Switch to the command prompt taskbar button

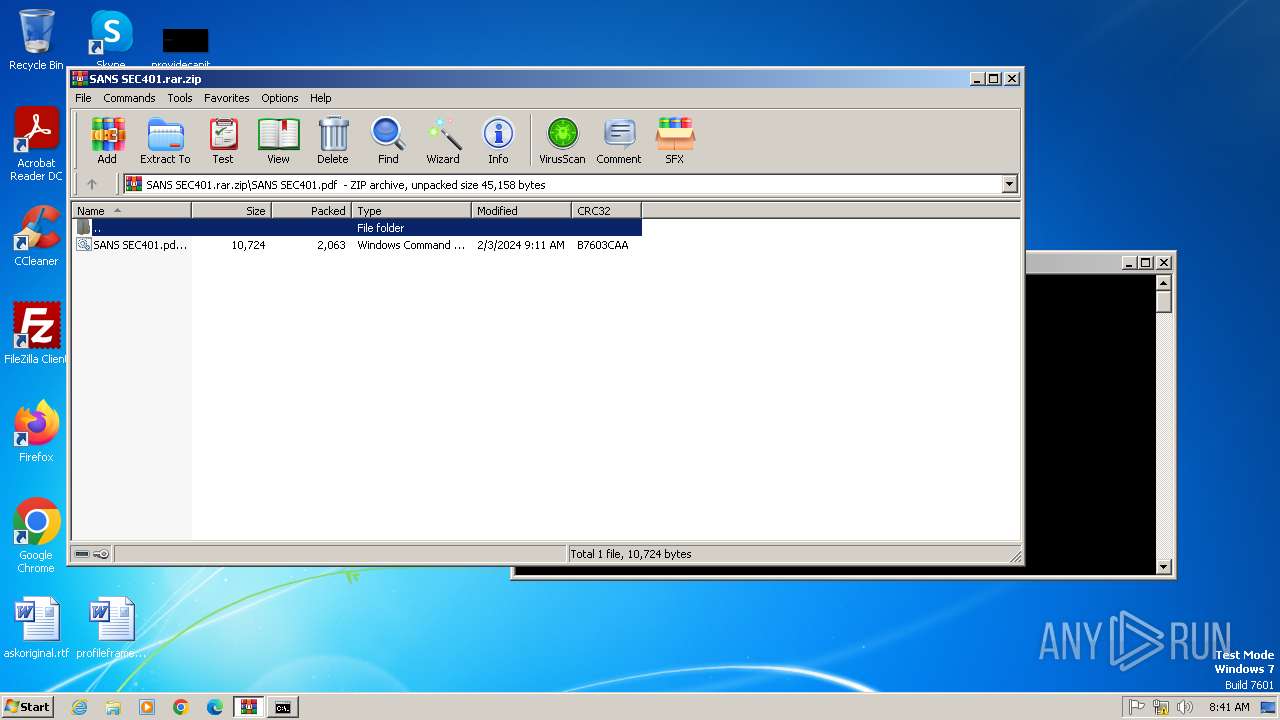(x=283, y=707)
